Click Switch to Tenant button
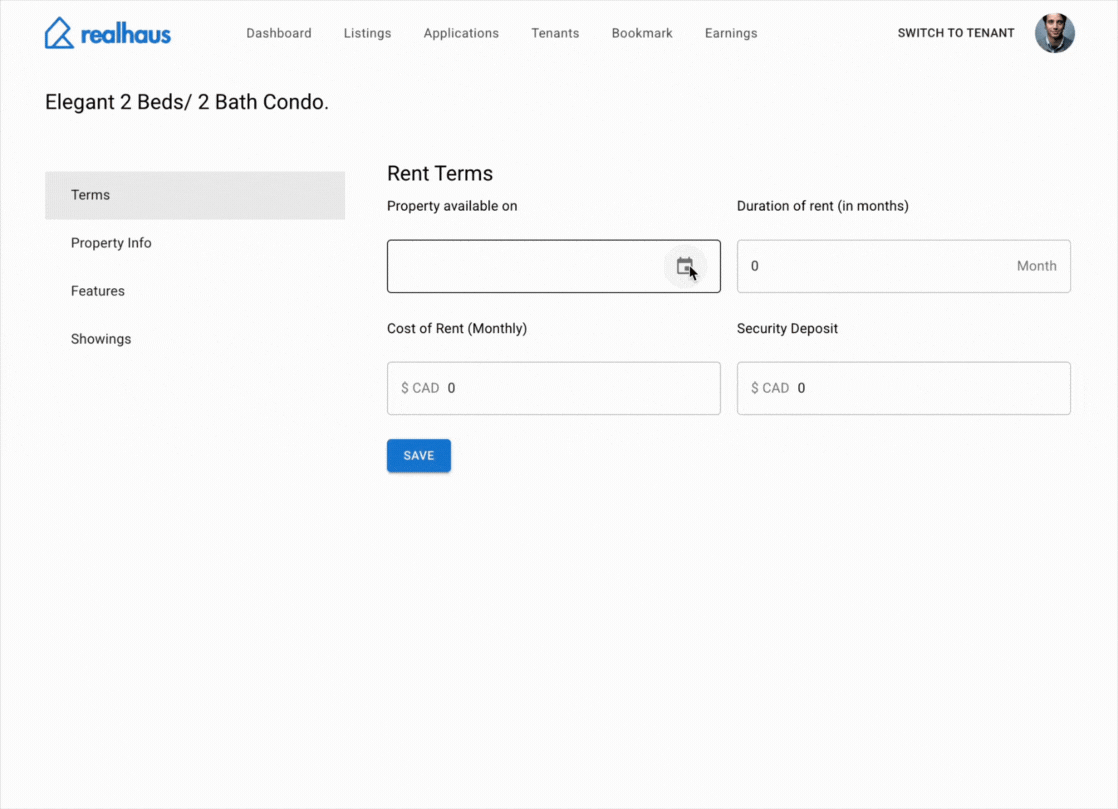The height and width of the screenshot is (809, 1118). (x=955, y=33)
